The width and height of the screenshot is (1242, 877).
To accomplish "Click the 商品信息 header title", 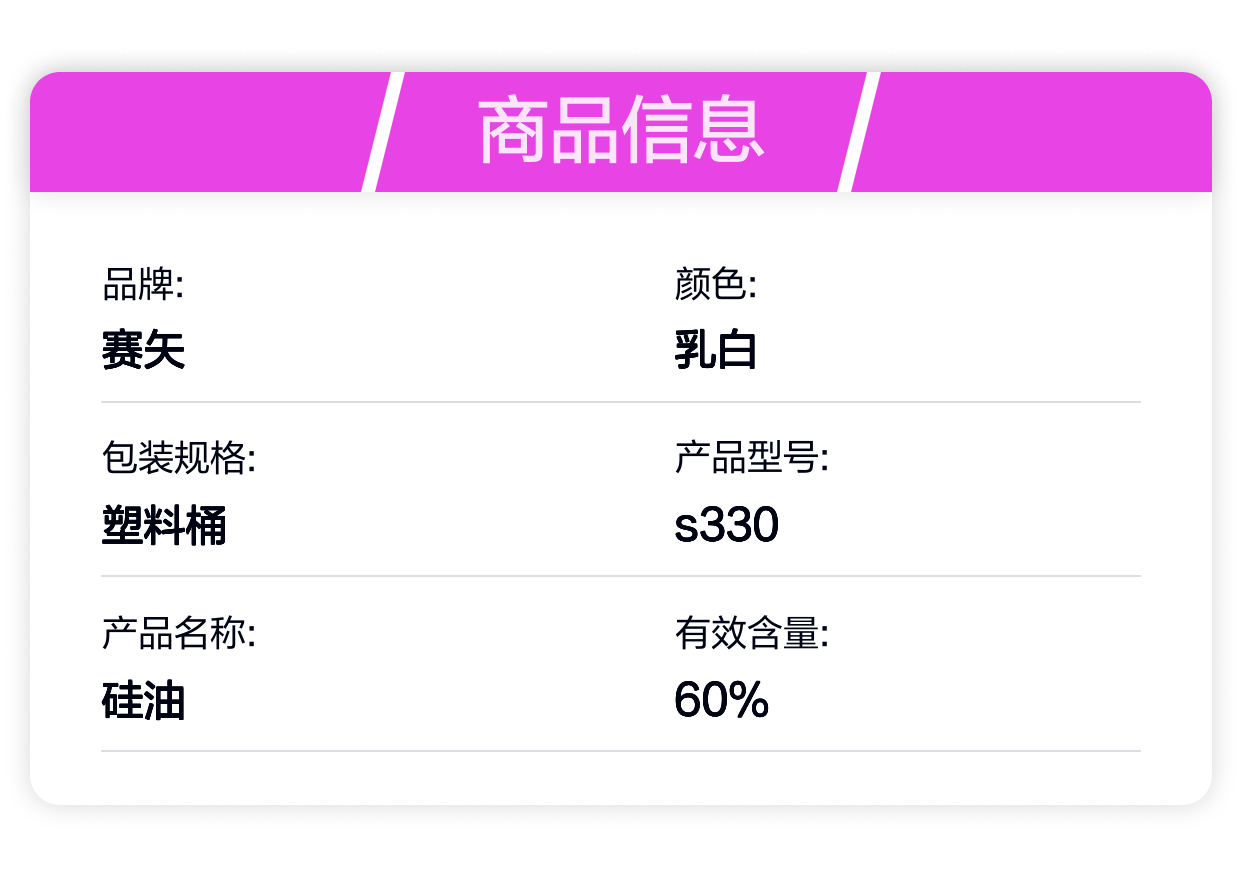I will pyautogui.click(x=621, y=131).
